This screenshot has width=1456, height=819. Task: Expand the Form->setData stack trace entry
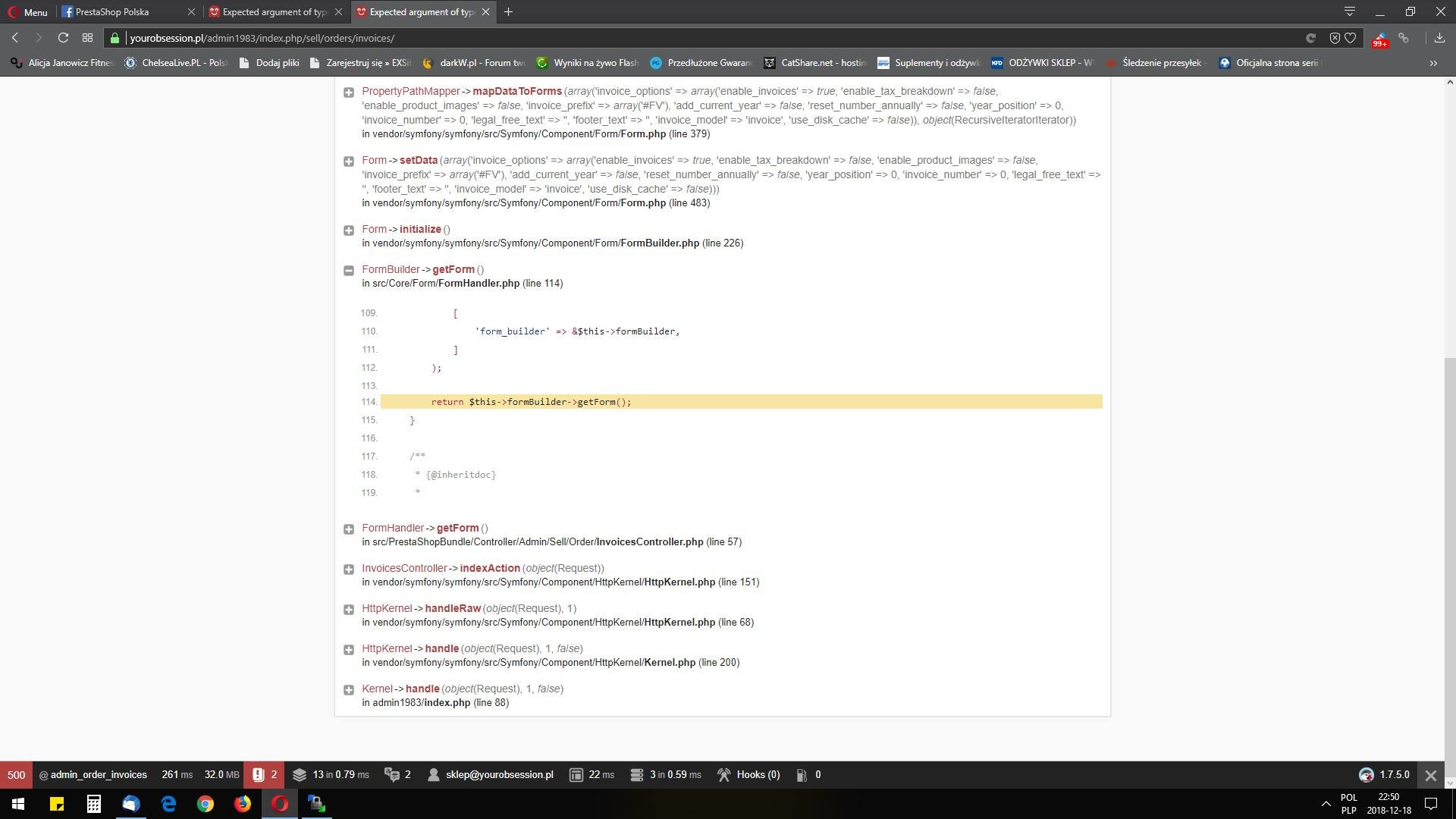coord(349,162)
